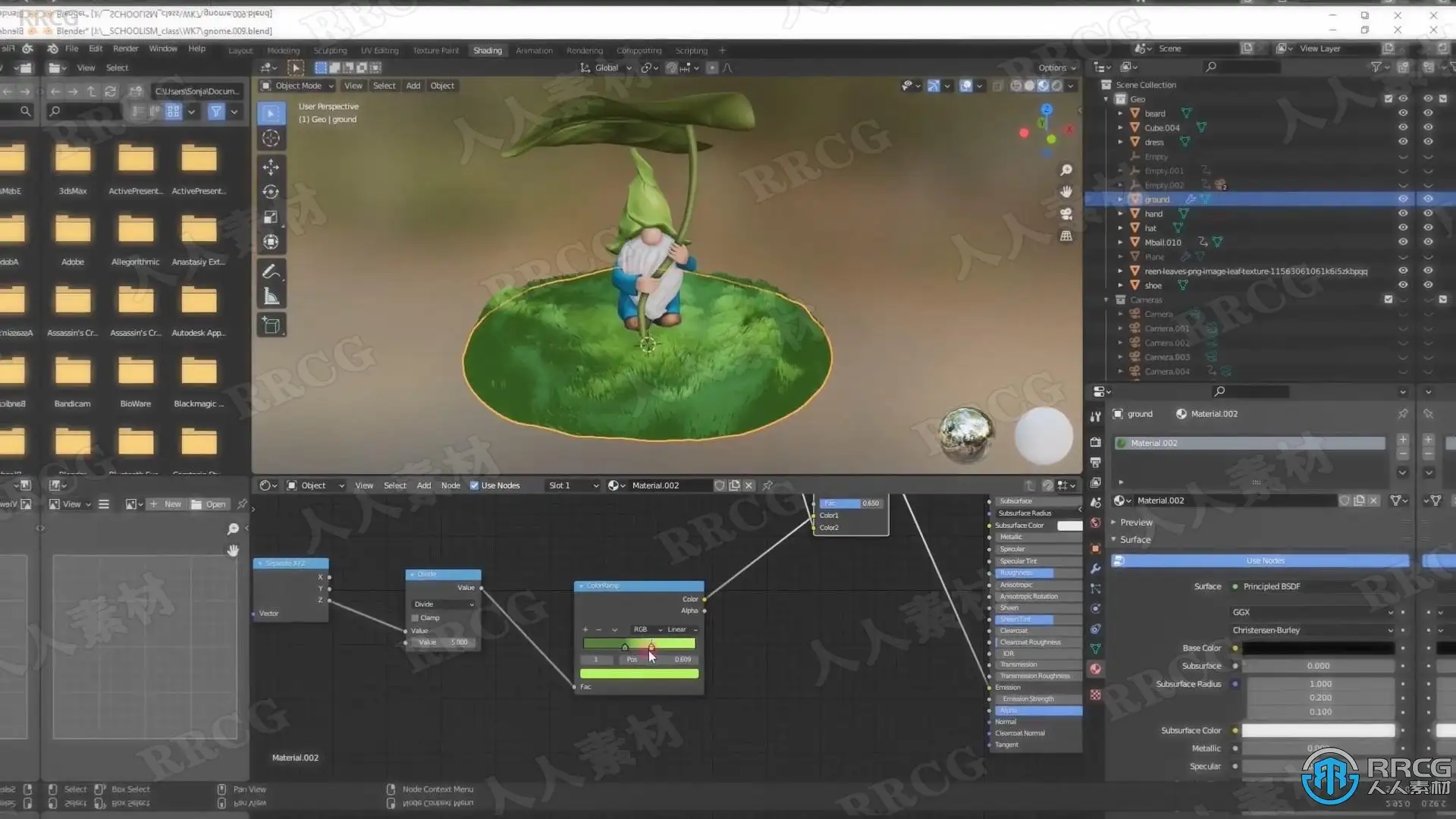Select the Annotate pencil tool
Image resolution: width=1456 pixels, height=819 pixels.
tap(271, 271)
